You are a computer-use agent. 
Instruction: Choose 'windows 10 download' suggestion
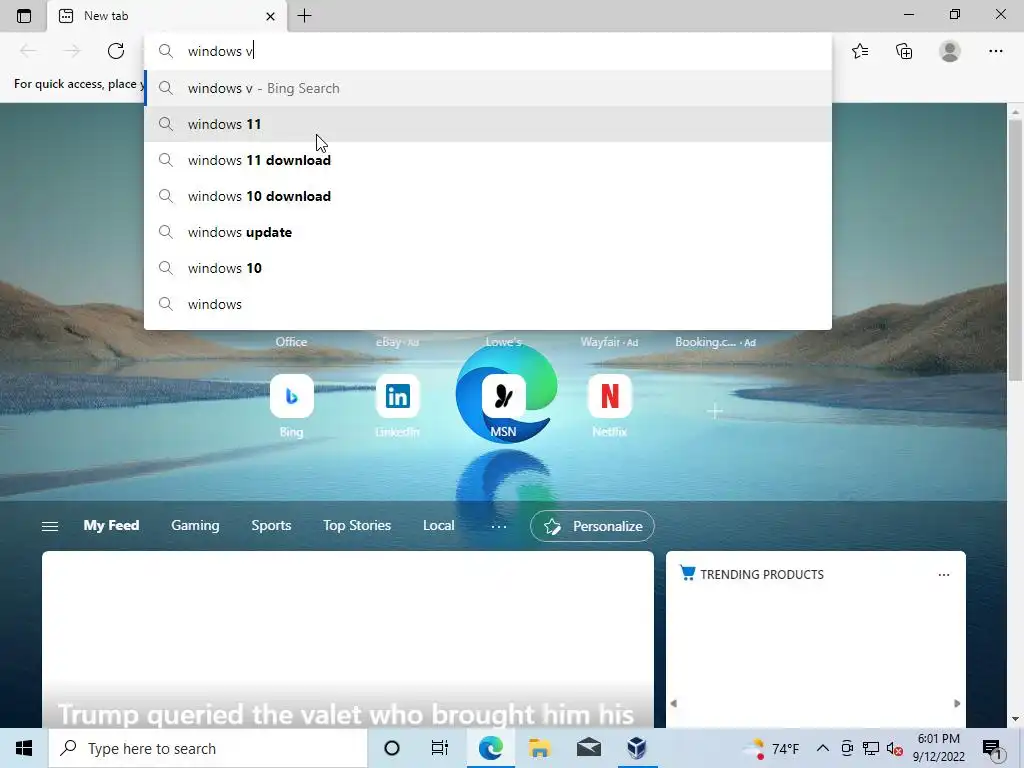pos(488,196)
